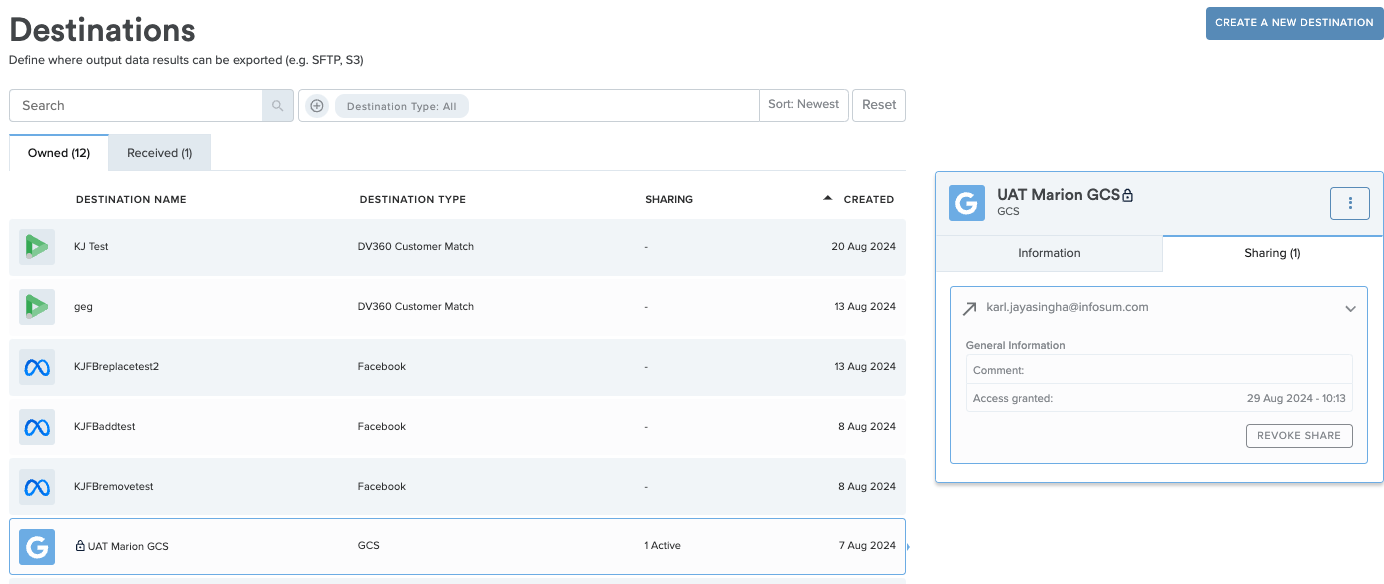Viewport: 1384px width, 584px height.
Task: Select the KJ Test destination name
Action: [91, 246]
